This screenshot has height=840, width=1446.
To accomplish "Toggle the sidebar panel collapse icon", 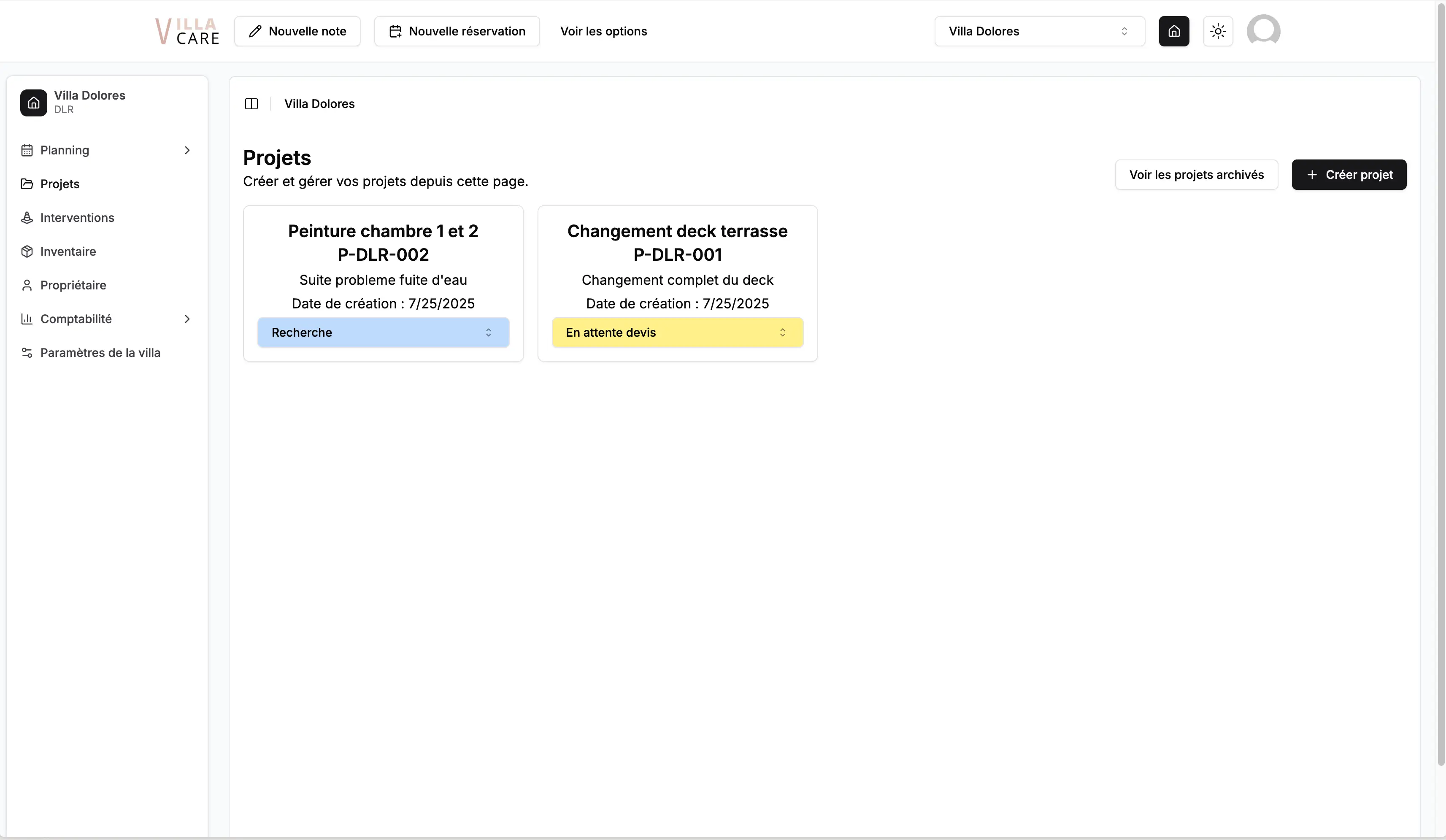I will (251, 104).
